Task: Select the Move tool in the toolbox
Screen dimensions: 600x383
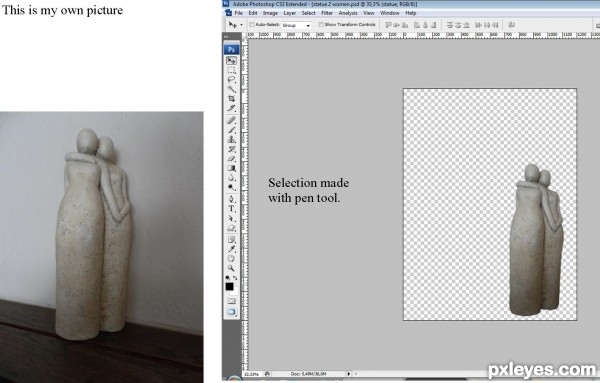Action: (x=232, y=60)
